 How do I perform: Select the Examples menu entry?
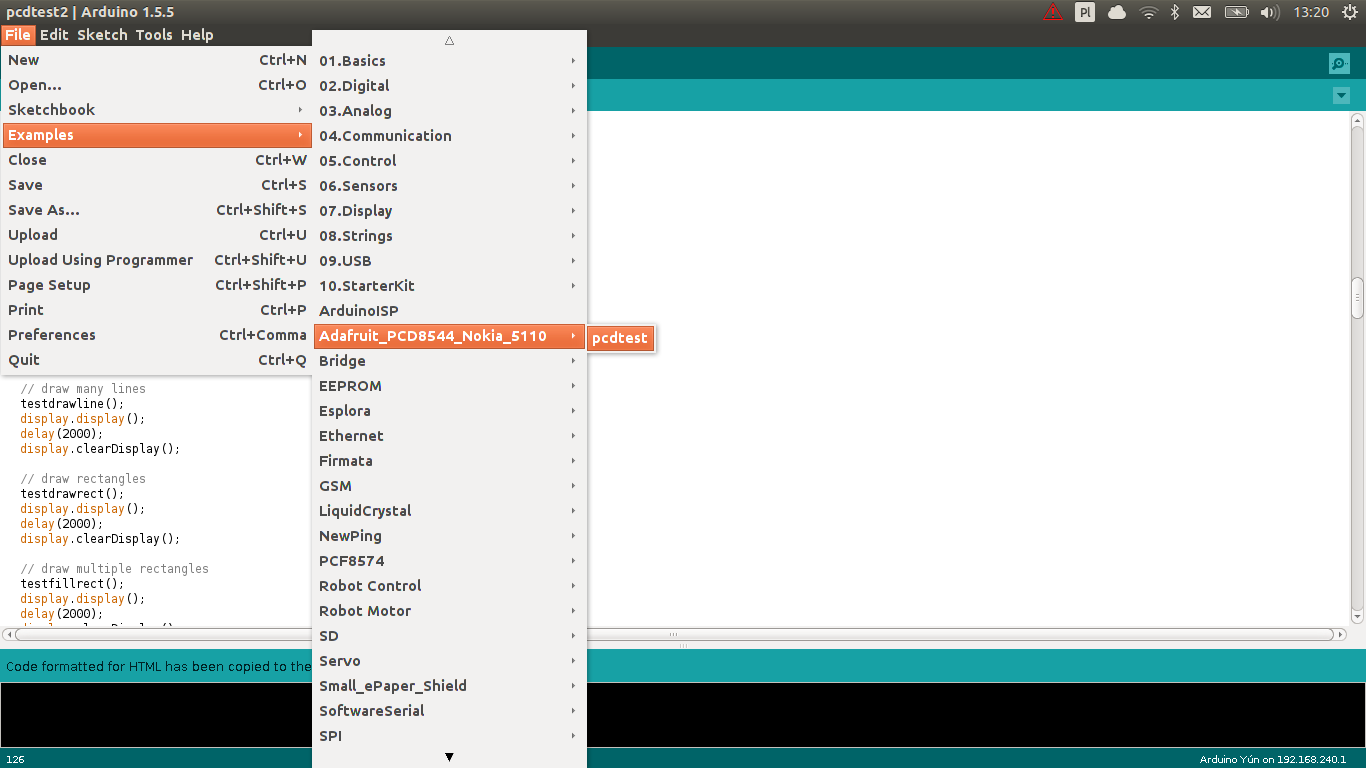pos(157,135)
